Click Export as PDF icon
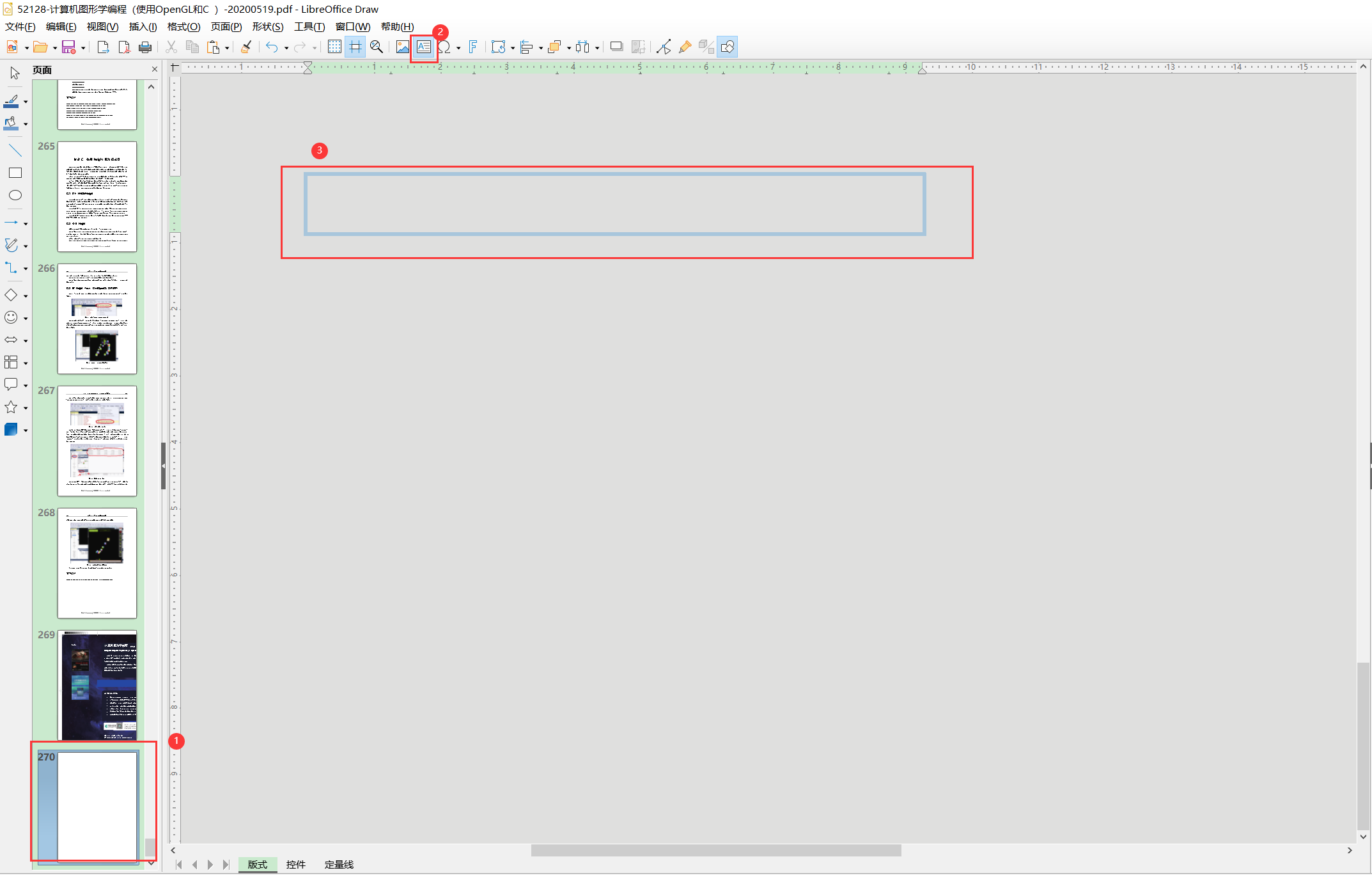Viewport: 1372px width, 875px height. [x=124, y=47]
